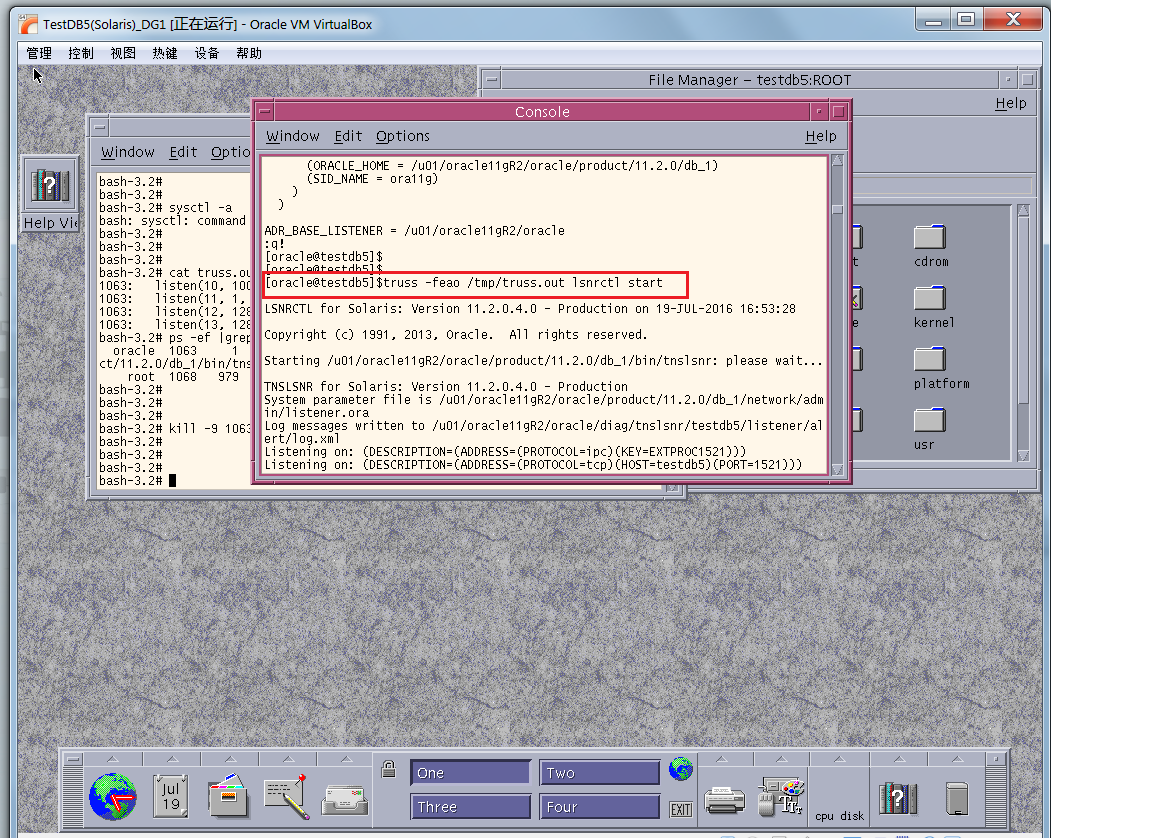Open VirtualBox 视图 menu
Image resolution: width=1152 pixels, height=838 pixels.
[123, 53]
